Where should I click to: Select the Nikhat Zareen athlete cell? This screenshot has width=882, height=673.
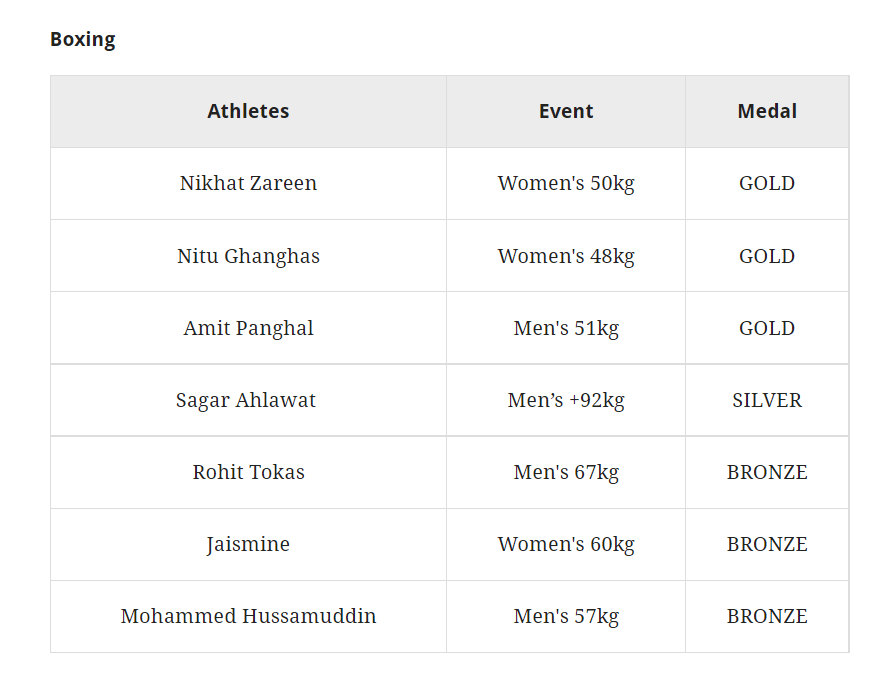[x=248, y=183]
